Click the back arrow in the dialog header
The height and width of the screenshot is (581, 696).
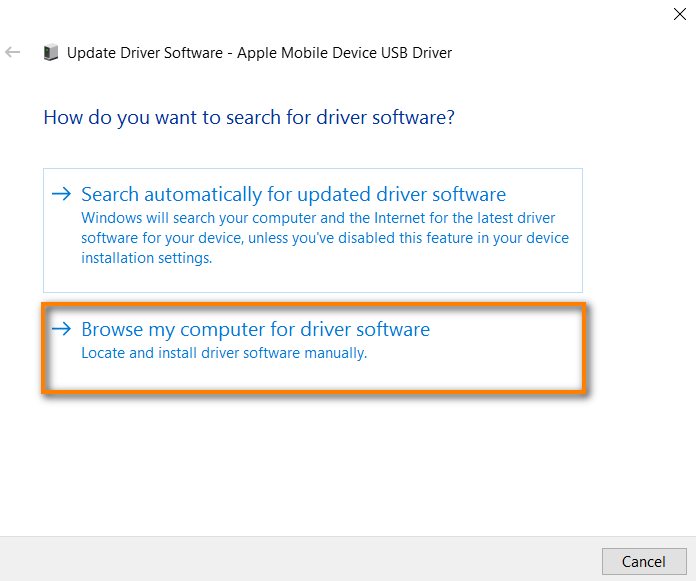click(12, 52)
